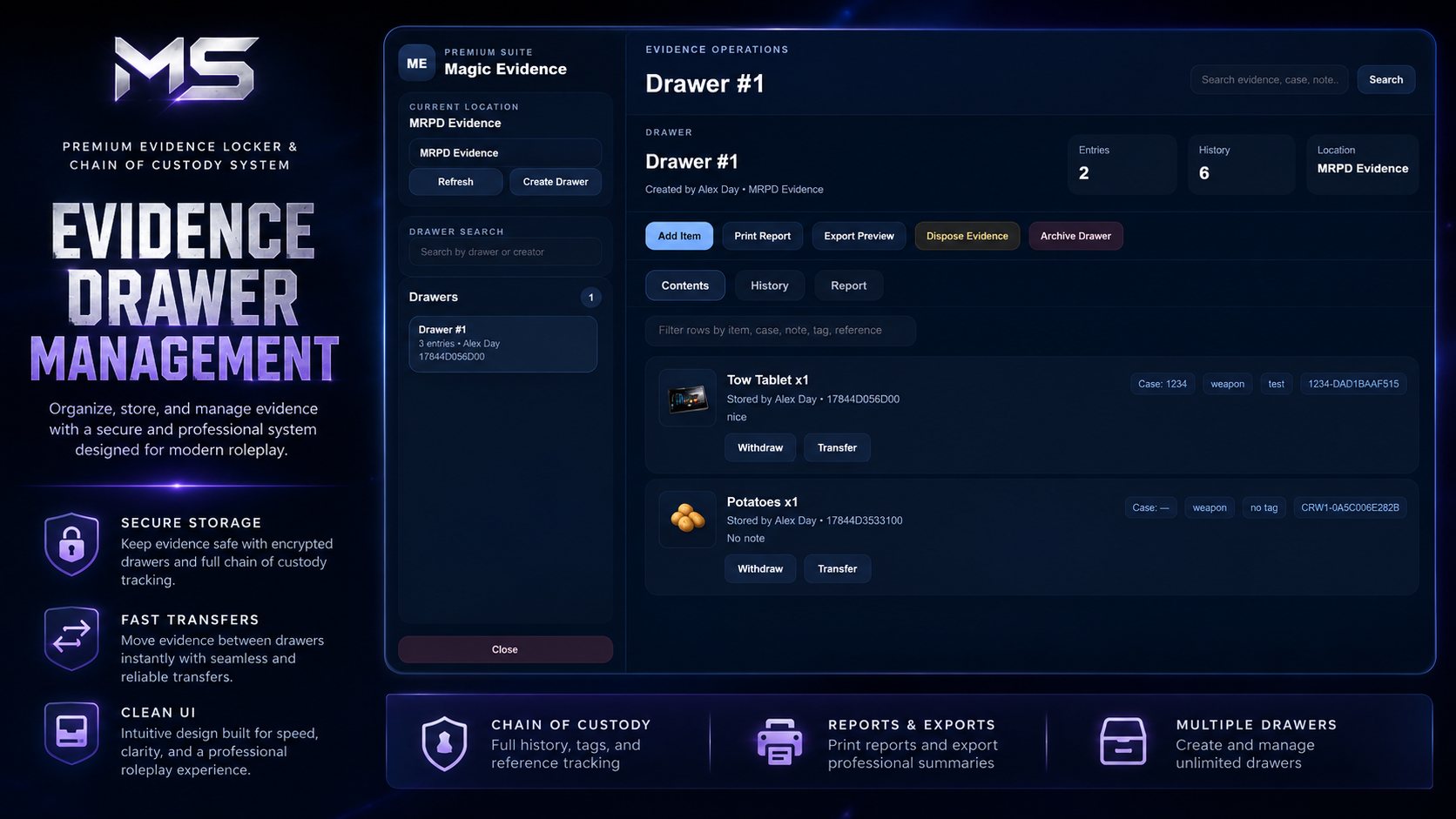1456x819 pixels.
Task: Click the Secure Storage padlock shield icon
Action: pos(71,545)
